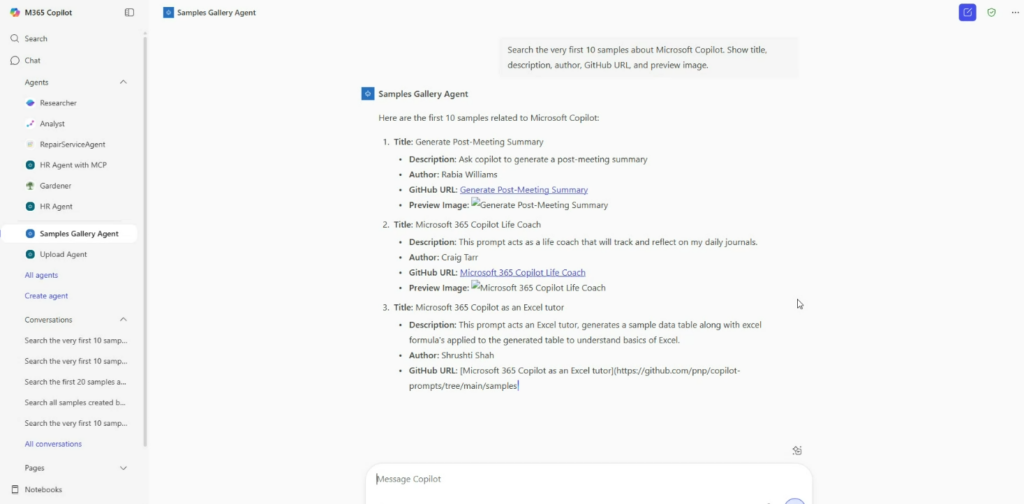This screenshot has width=1024, height=504.
Task: Click the agent avatar beside the response
Action: [x=368, y=94]
